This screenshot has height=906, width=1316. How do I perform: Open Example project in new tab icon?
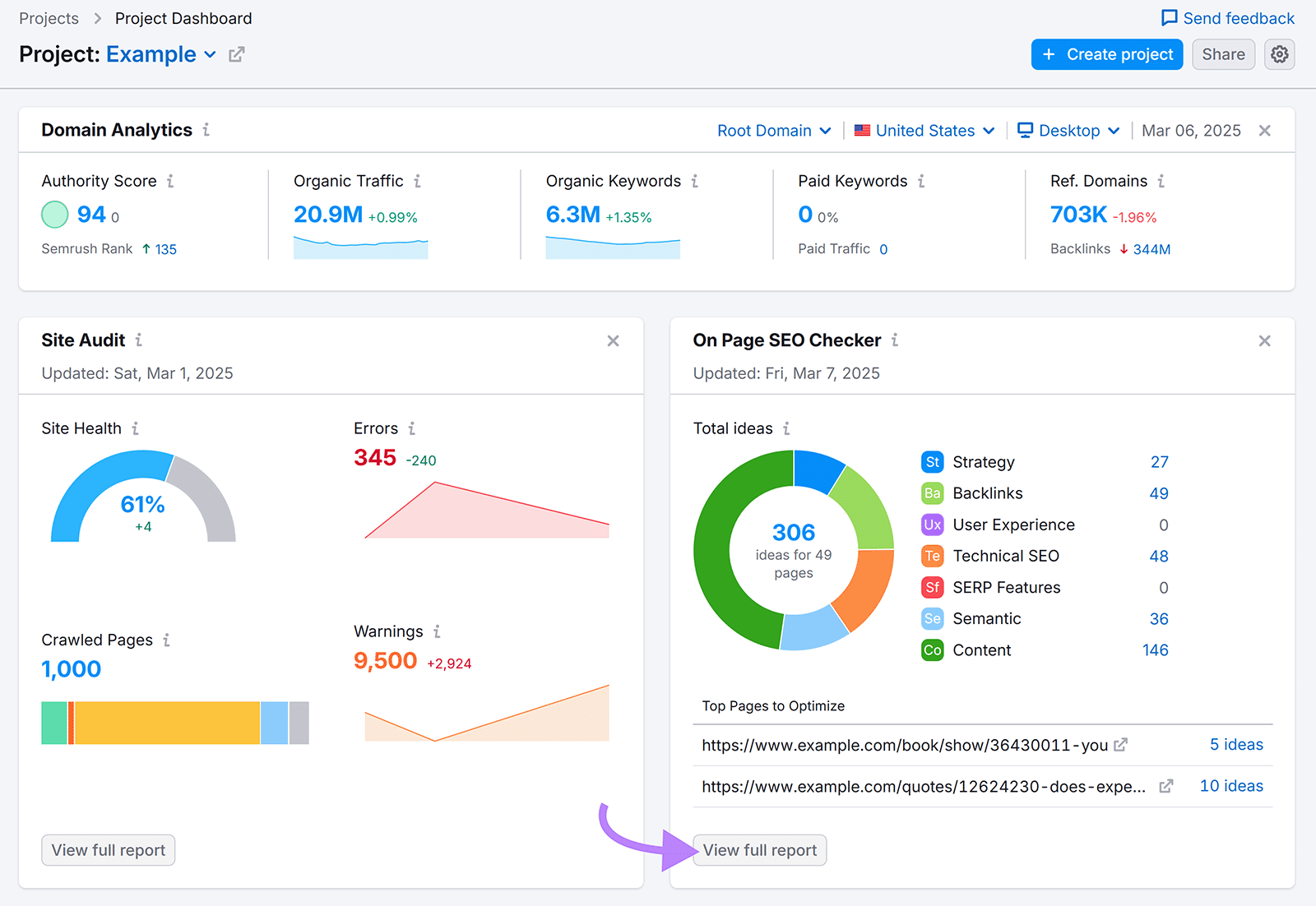[x=236, y=53]
